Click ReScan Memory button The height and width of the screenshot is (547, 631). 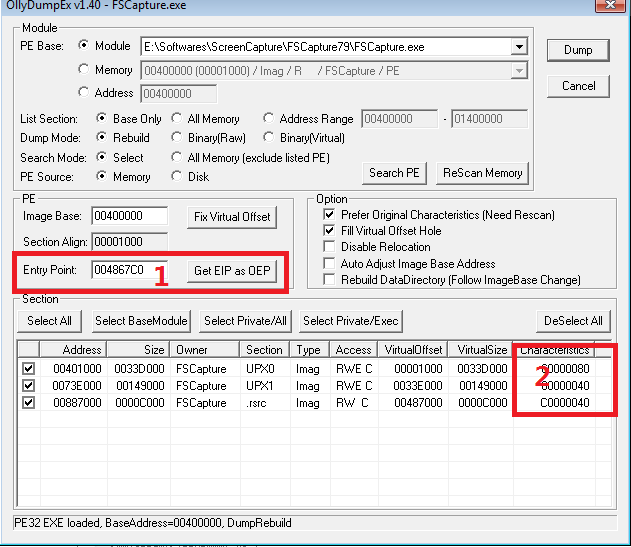pos(482,173)
